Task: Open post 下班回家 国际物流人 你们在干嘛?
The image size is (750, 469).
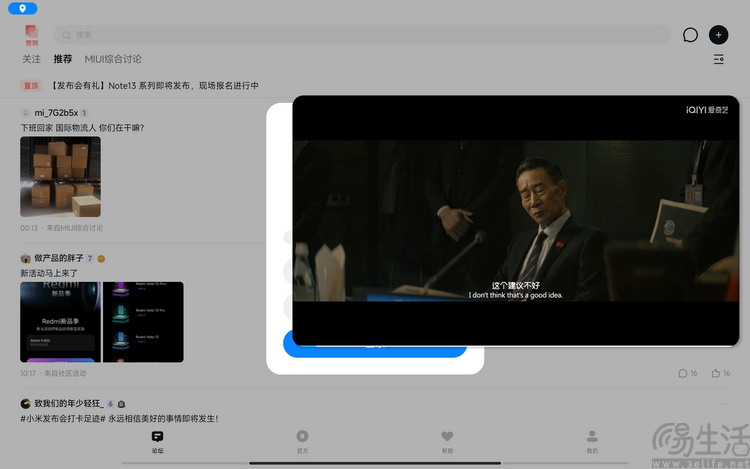Action: point(82,128)
